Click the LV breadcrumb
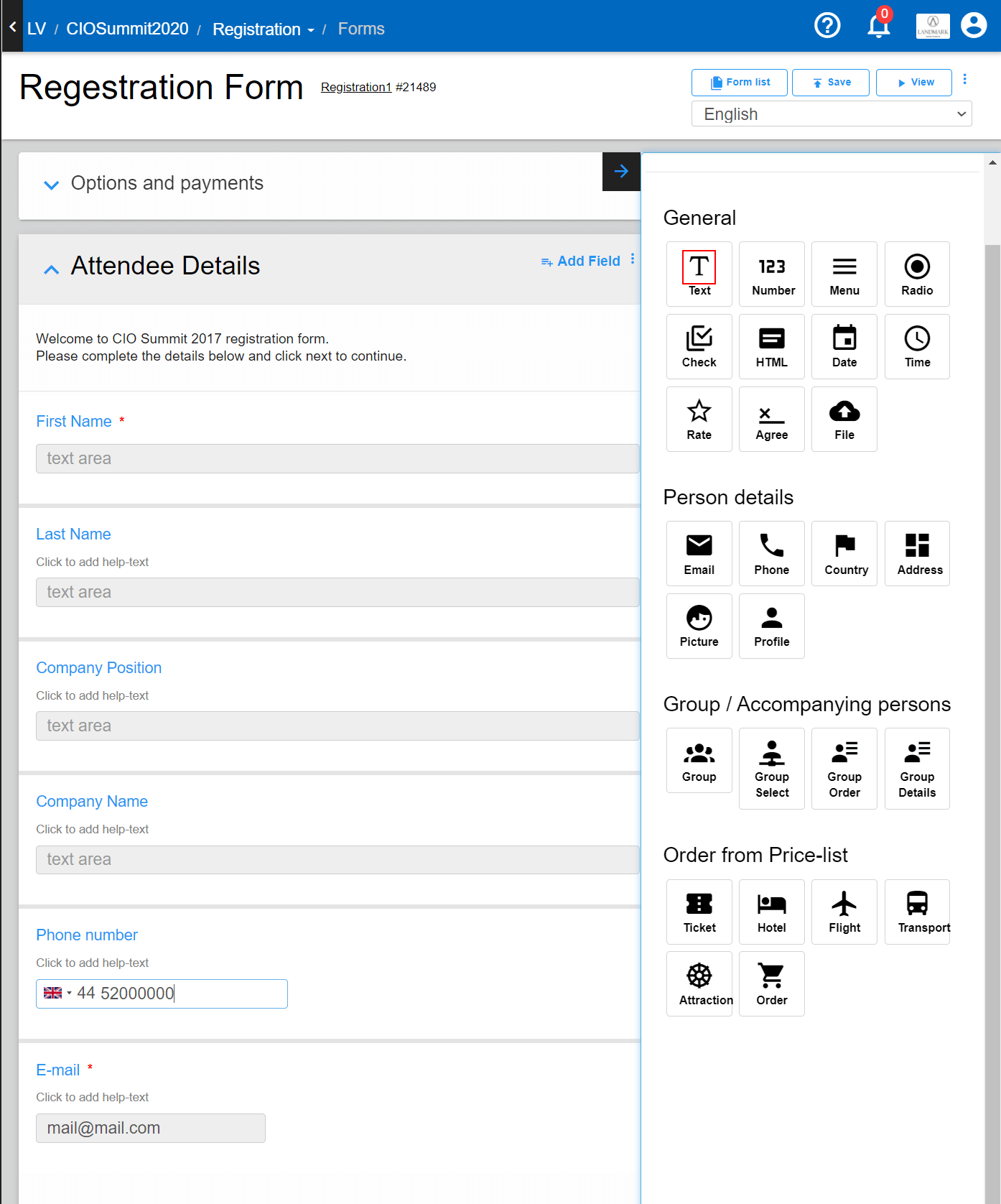This screenshot has width=1001, height=1204. pos(37,29)
